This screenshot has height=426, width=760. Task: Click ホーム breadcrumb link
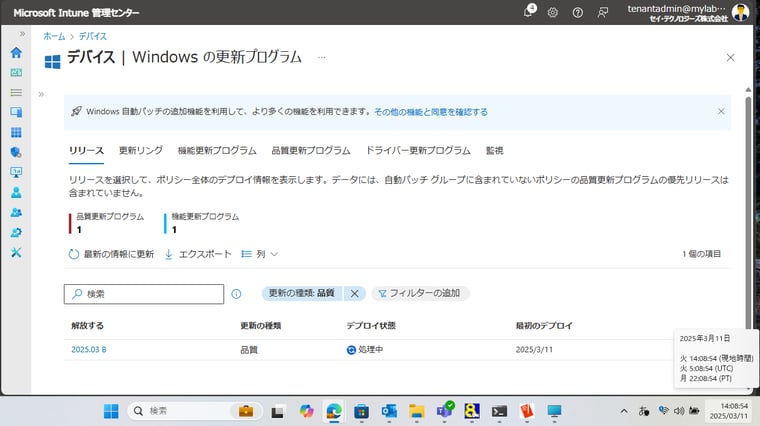click(54, 36)
